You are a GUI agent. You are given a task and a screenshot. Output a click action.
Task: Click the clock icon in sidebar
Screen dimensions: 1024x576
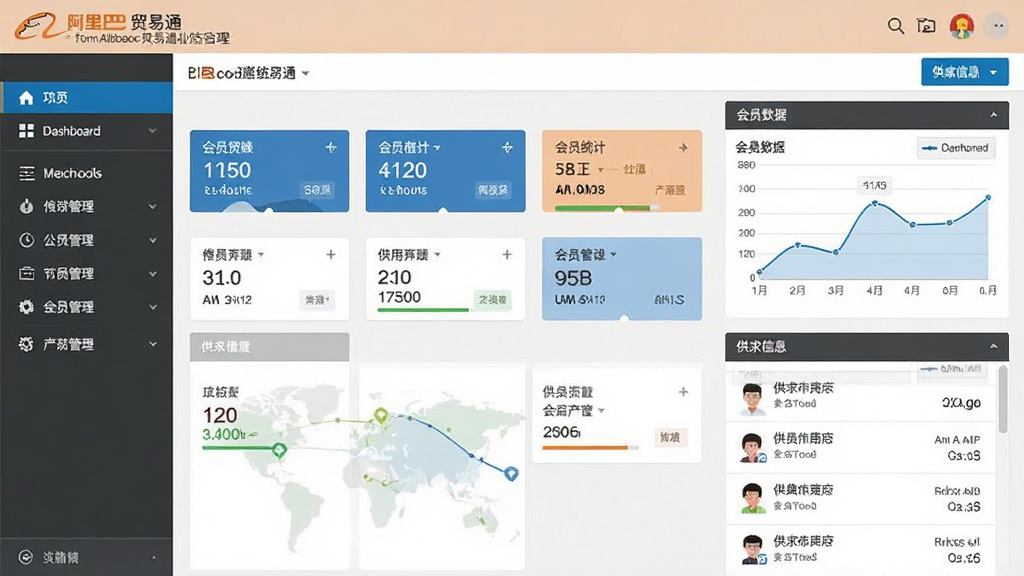click(x=27, y=240)
